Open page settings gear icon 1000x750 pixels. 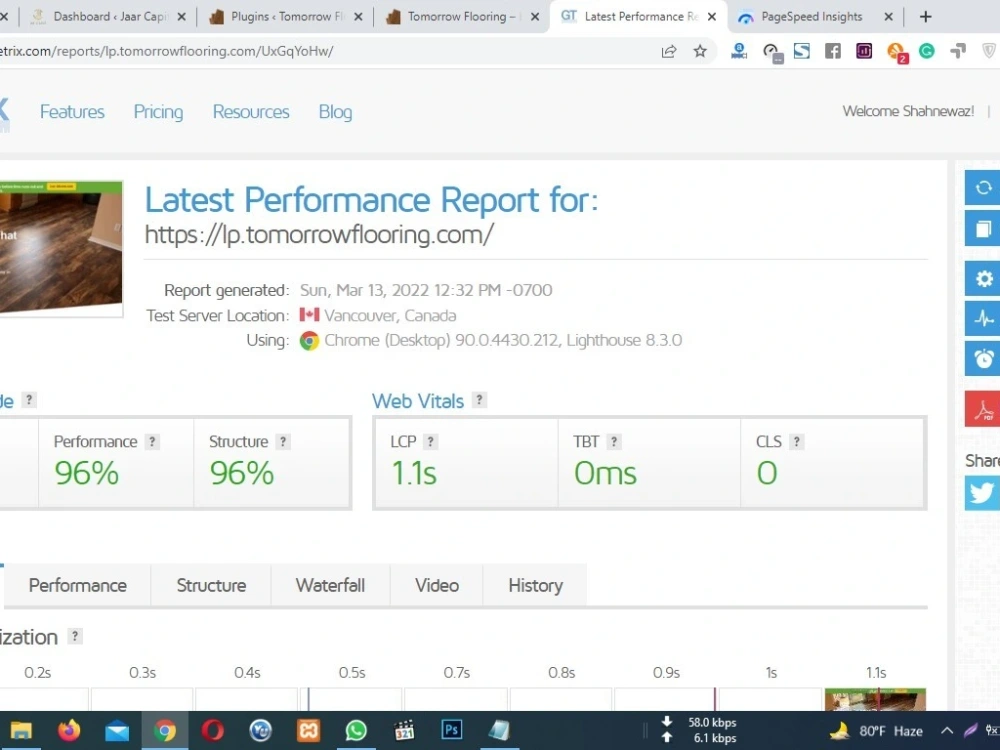pyautogui.click(x=983, y=278)
